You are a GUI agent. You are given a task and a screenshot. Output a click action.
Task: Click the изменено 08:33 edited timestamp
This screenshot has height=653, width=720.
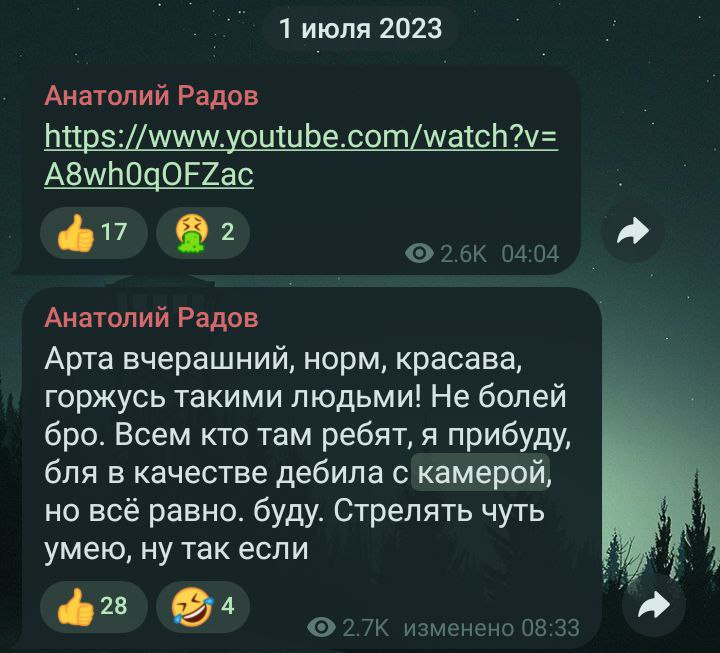[491, 628]
